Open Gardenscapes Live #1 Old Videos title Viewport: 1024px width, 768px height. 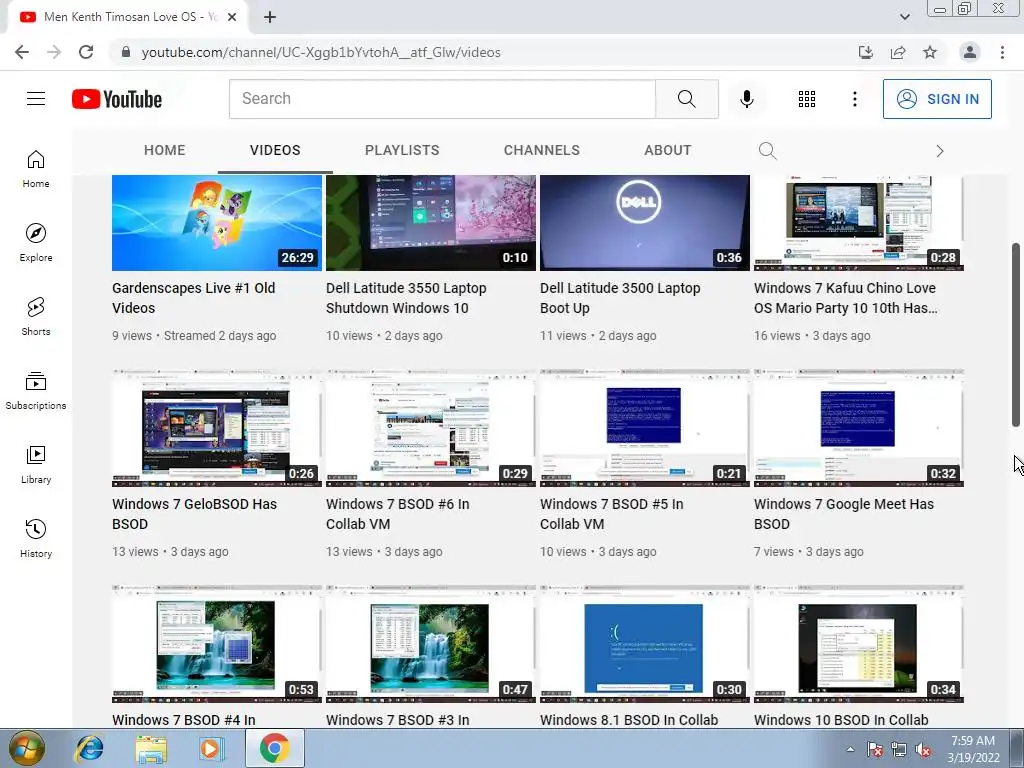[193, 298]
